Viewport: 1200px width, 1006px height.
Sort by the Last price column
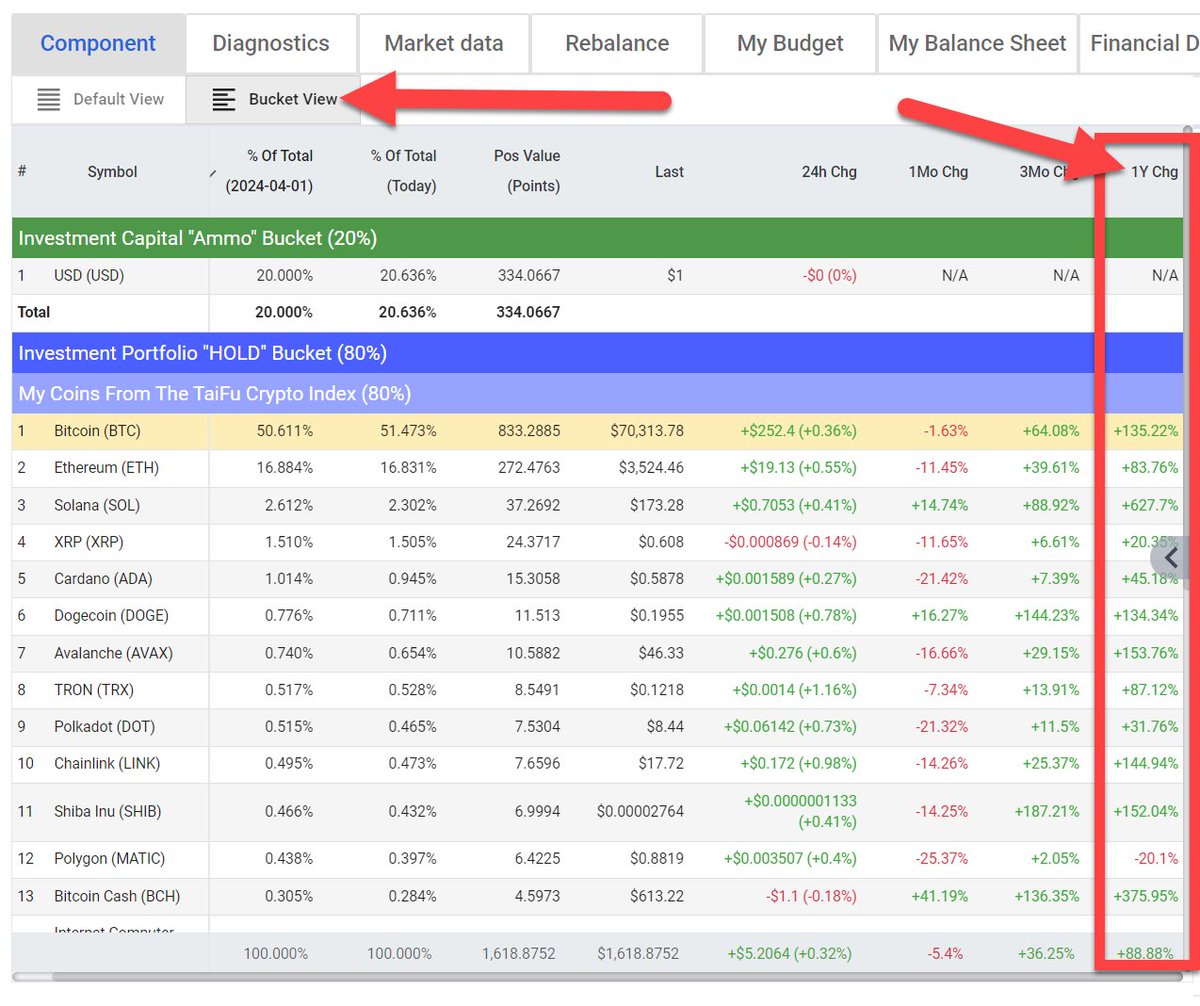pyautogui.click(x=669, y=172)
